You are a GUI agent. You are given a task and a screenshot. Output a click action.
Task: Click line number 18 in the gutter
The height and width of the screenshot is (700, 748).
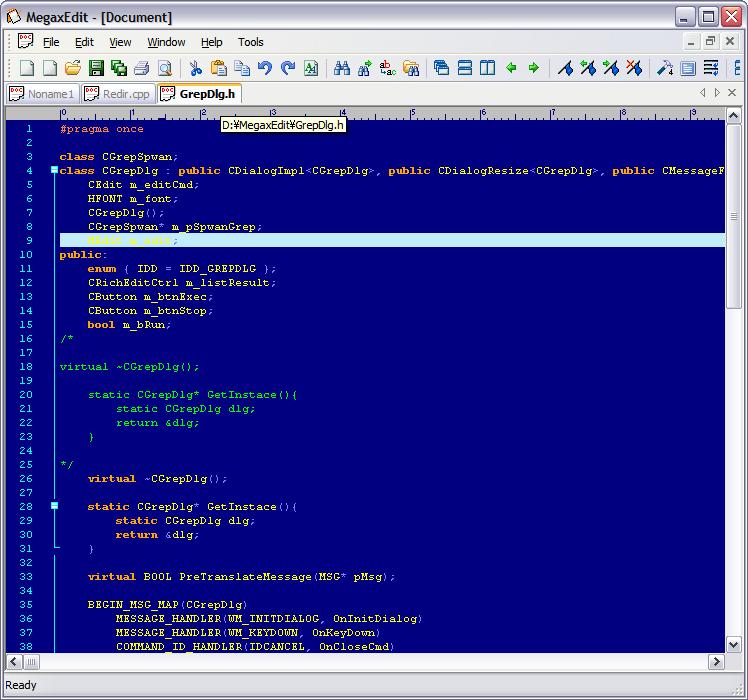point(26,366)
